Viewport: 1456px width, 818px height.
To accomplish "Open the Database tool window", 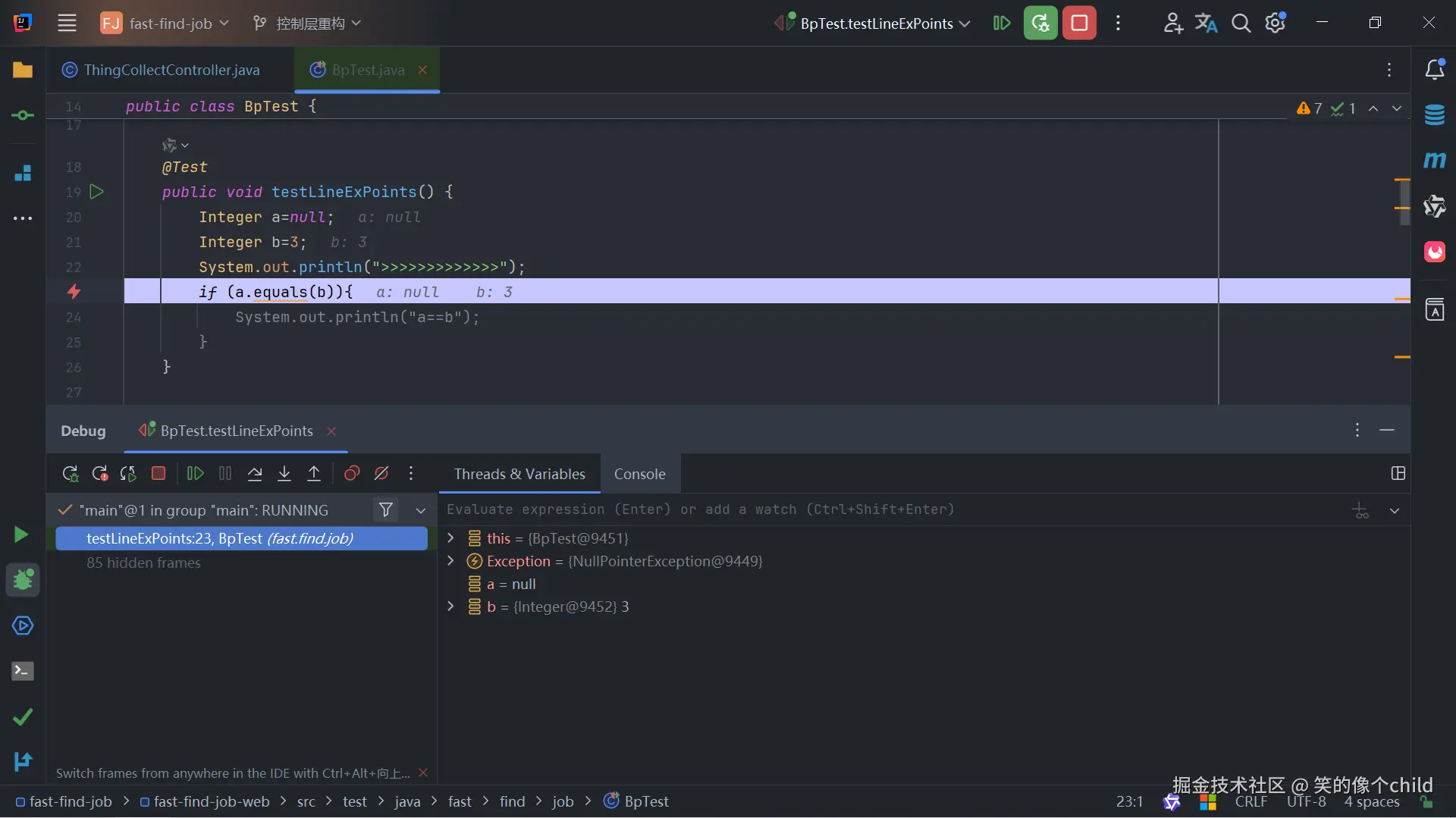I will click(x=1435, y=115).
